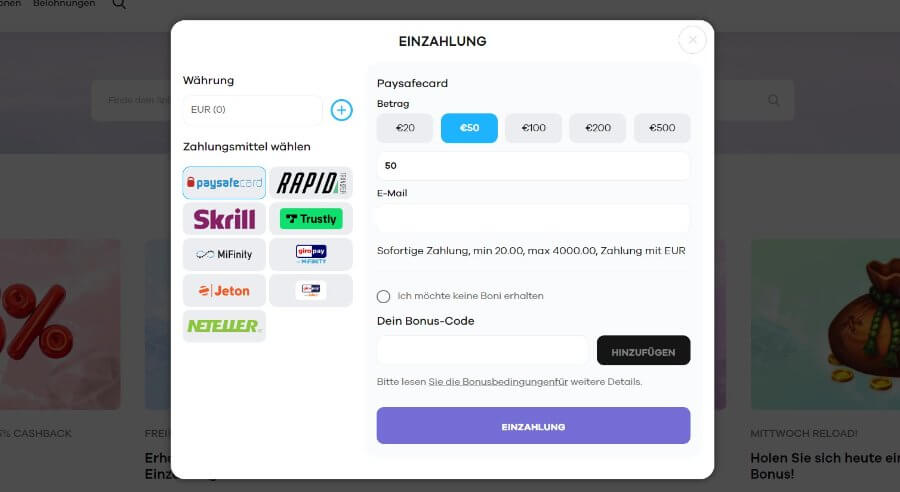Enable 'Ich möchte keine Boni erhalten' option
Viewport: 900px width, 492px height.
383,296
